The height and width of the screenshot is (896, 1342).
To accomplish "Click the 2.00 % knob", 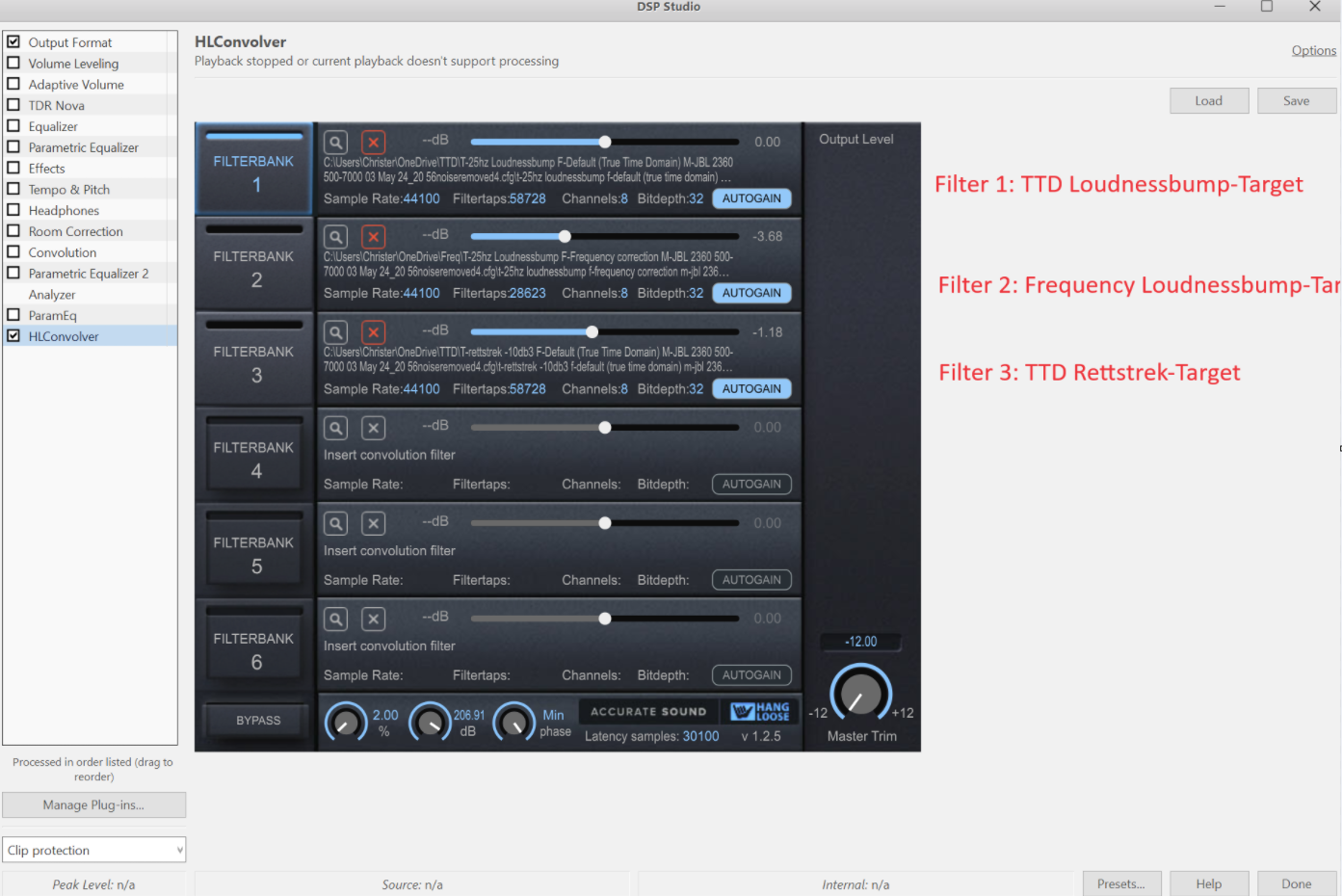I will pos(346,722).
